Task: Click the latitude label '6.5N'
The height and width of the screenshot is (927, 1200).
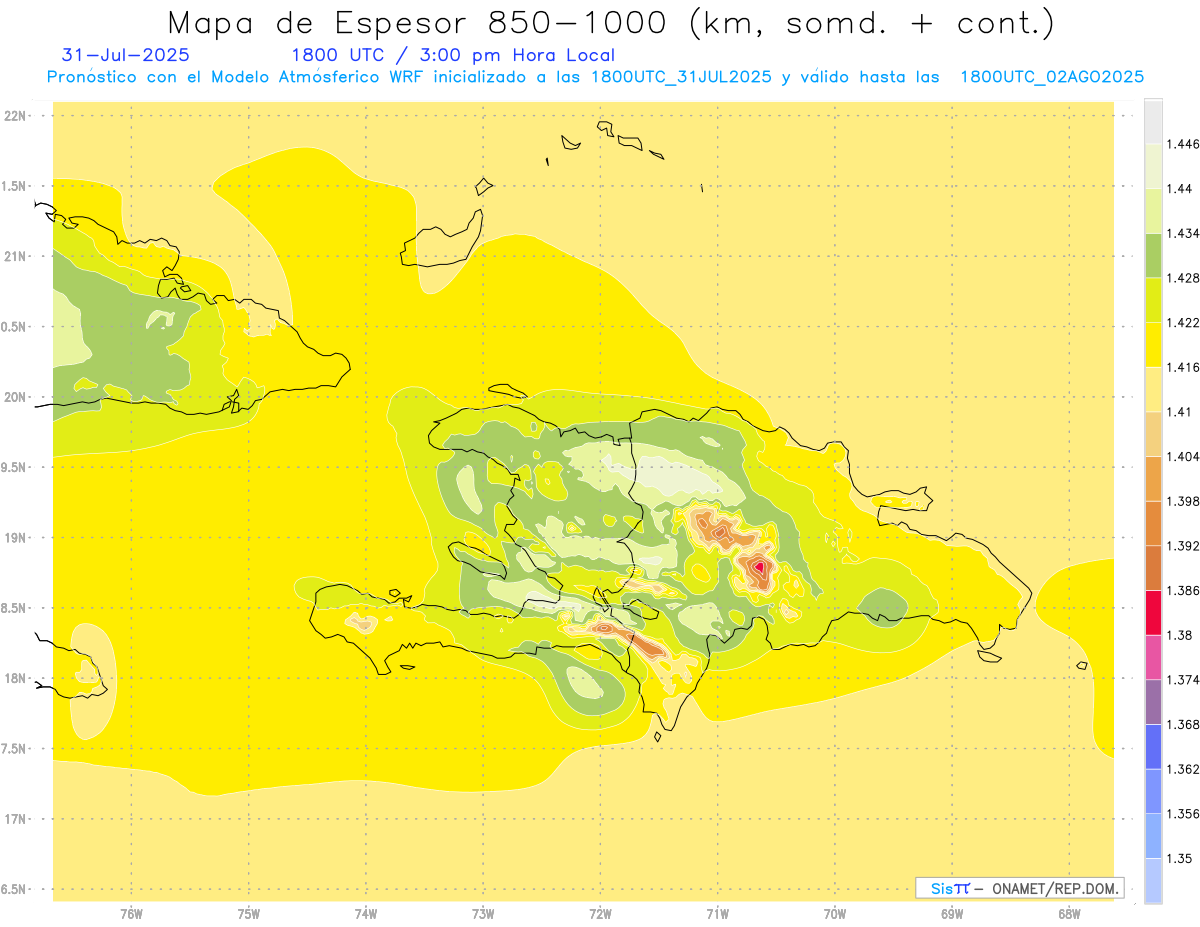Action: click(x=13, y=889)
